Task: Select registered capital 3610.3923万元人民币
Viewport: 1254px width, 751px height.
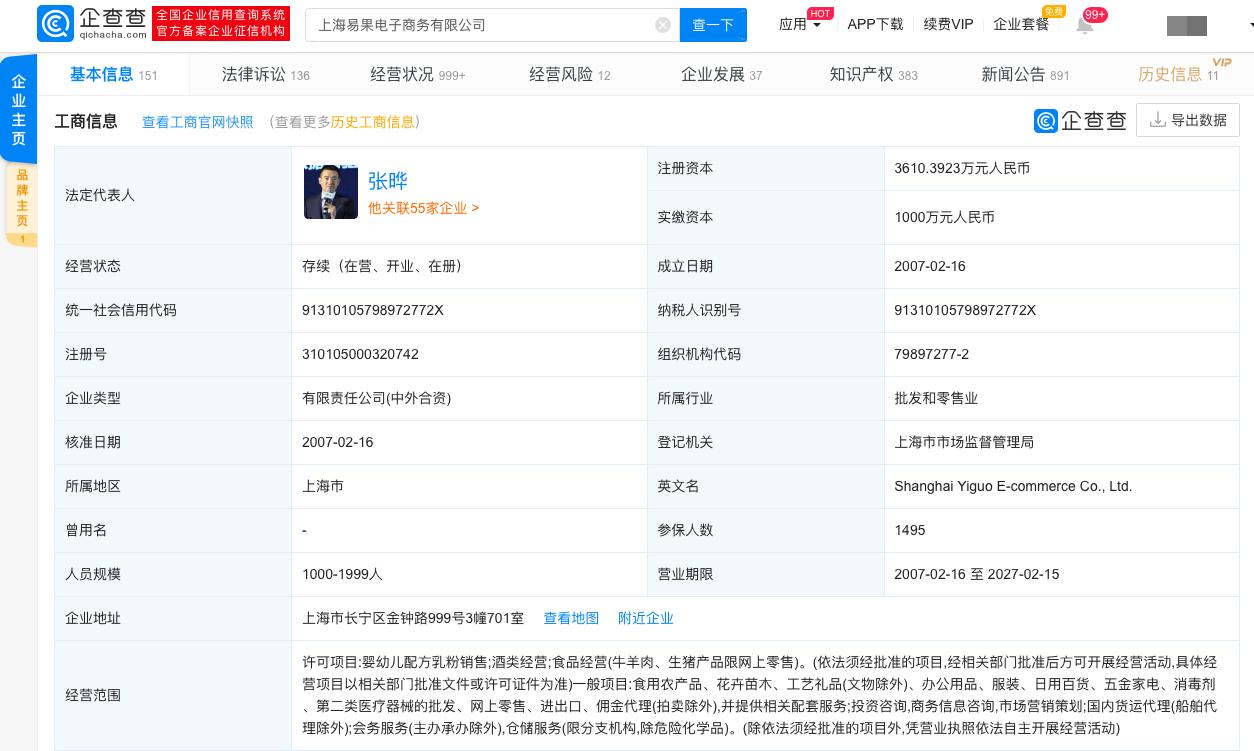Action: [x=962, y=168]
